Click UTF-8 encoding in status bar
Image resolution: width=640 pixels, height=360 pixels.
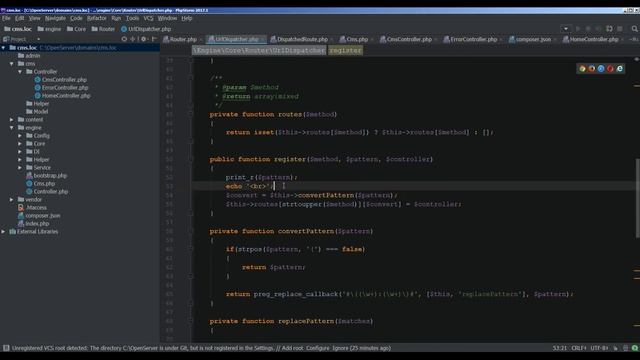click(x=599, y=348)
